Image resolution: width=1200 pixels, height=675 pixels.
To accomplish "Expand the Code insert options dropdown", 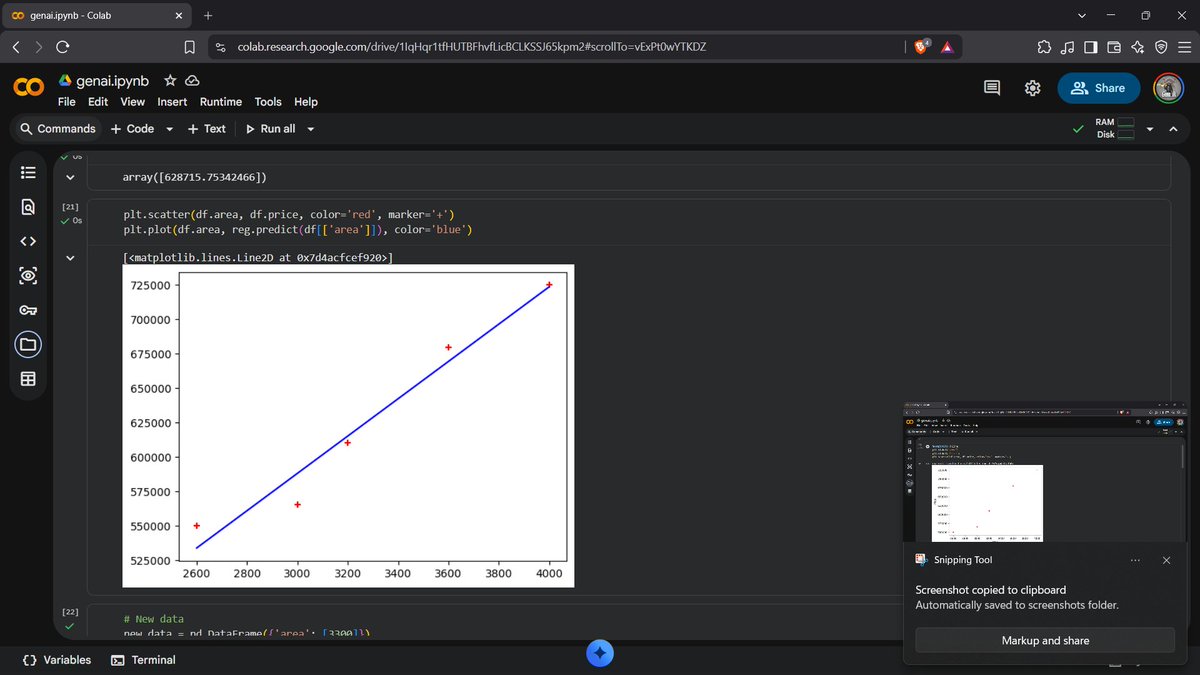I will pyautogui.click(x=169, y=129).
